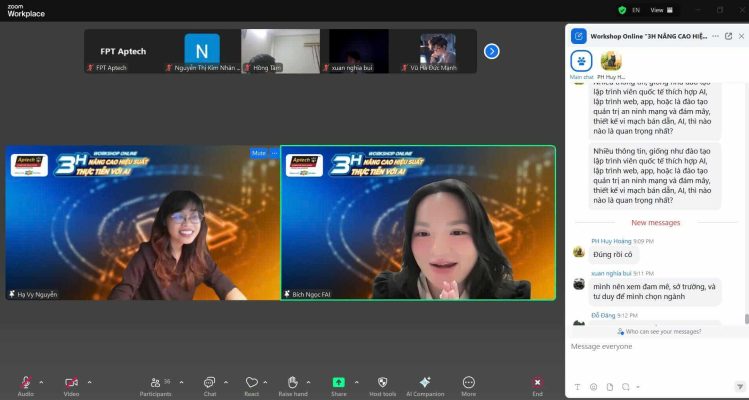Click the green Share screen icon
749x400 pixels.
[339, 382]
